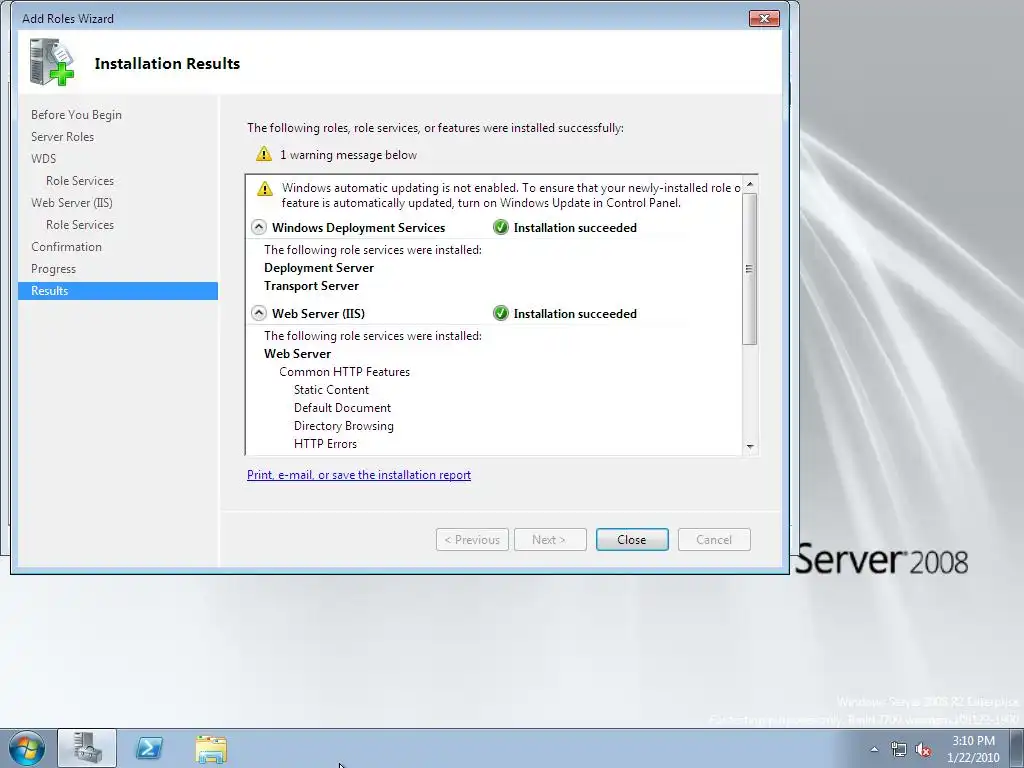1024x768 pixels.
Task: Click the taskbar clock showing 3:10 PM
Action: click(x=973, y=749)
